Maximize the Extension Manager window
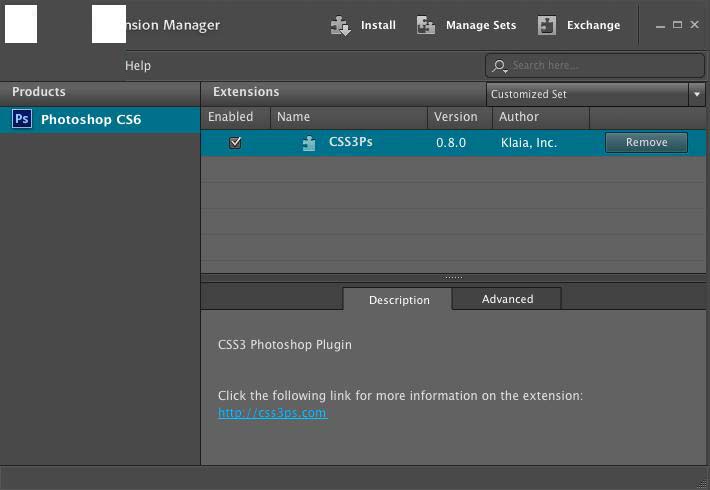Image resolution: width=710 pixels, height=490 pixels. click(x=677, y=25)
